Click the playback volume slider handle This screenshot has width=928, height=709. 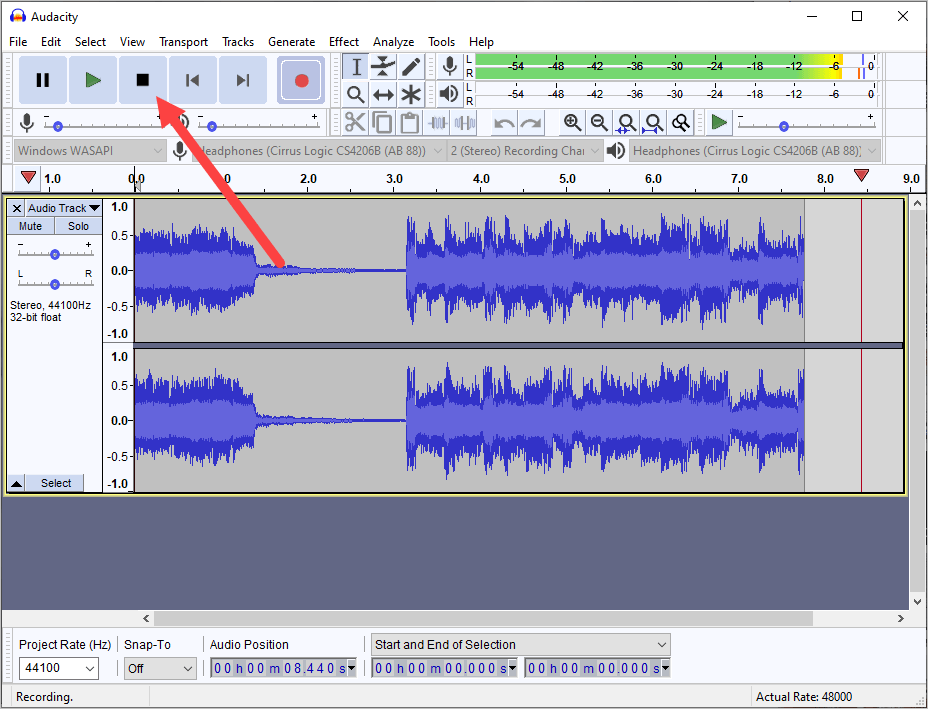(211, 126)
